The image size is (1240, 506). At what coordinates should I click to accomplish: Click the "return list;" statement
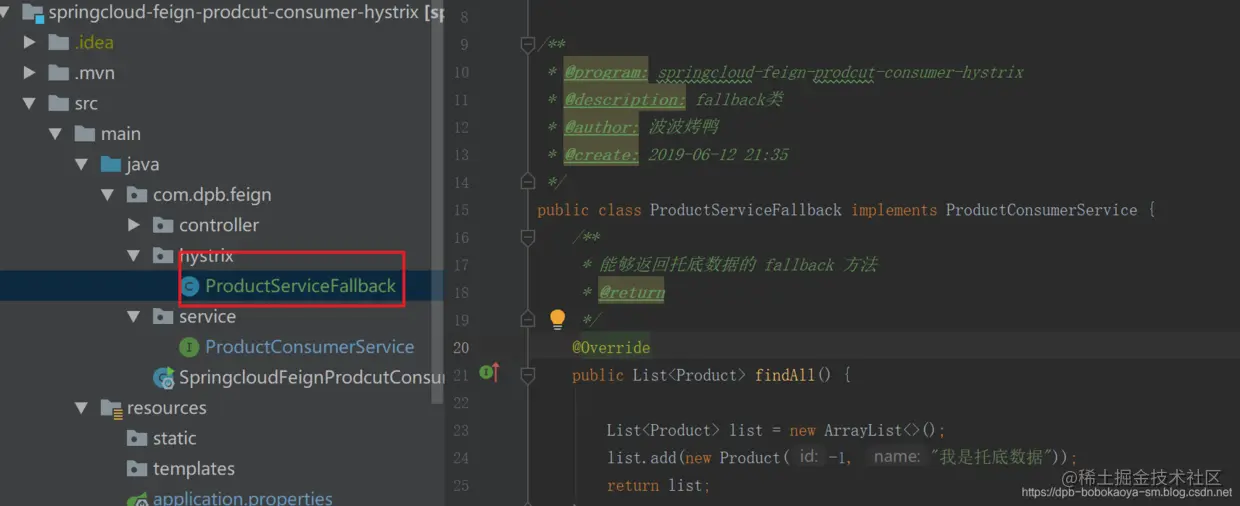[x=658, y=485]
